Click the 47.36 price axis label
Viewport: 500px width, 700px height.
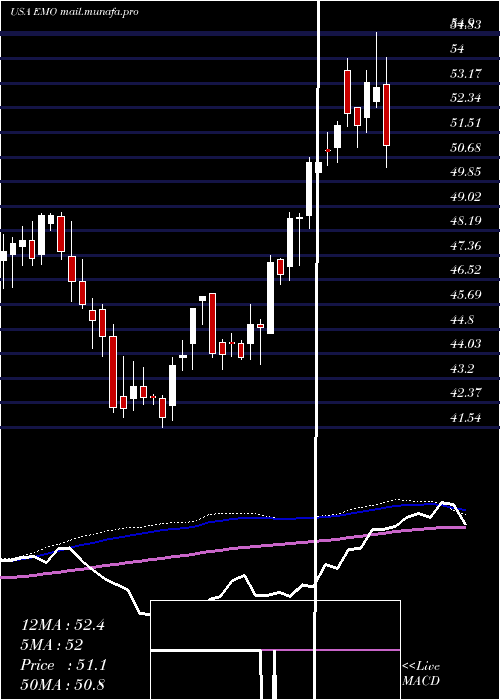466,246
